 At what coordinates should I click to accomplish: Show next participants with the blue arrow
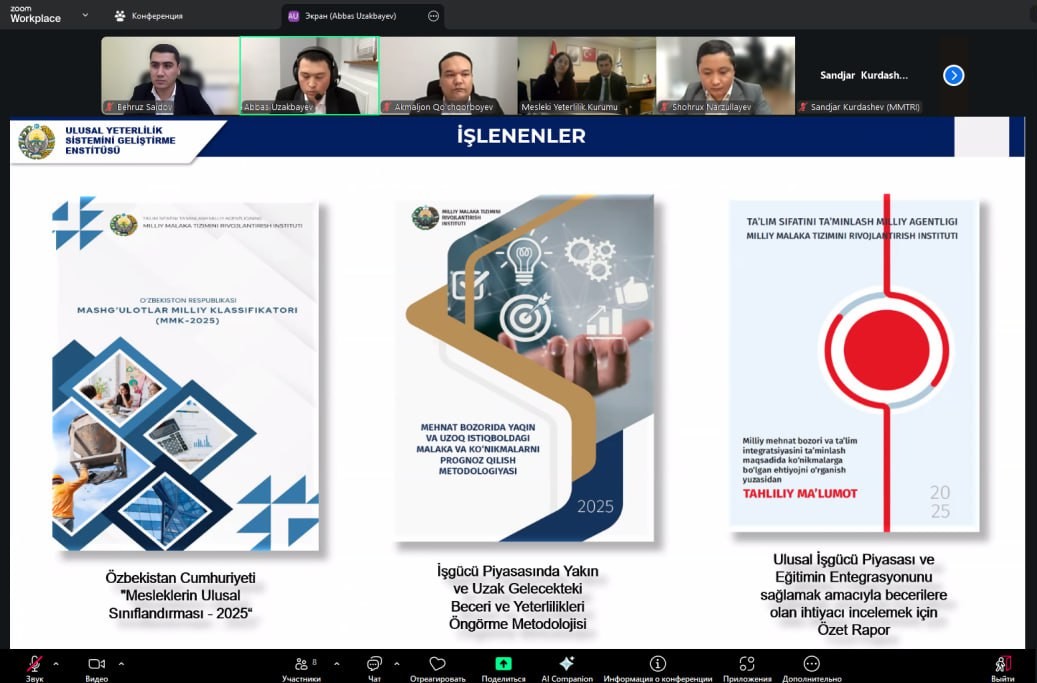click(953, 75)
